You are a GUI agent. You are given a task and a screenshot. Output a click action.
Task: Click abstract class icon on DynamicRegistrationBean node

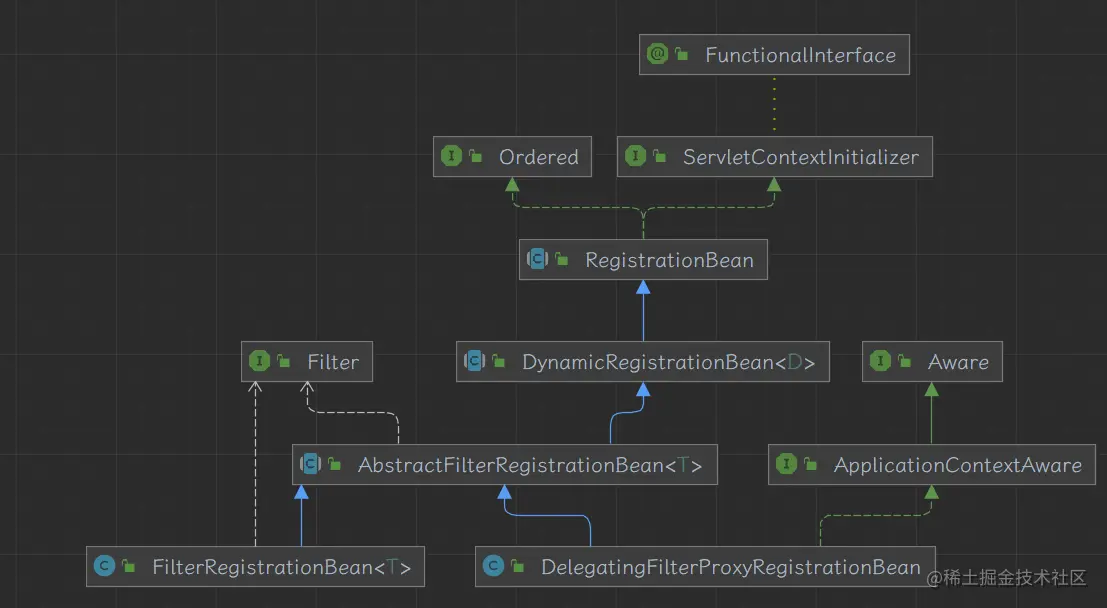click(474, 362)
